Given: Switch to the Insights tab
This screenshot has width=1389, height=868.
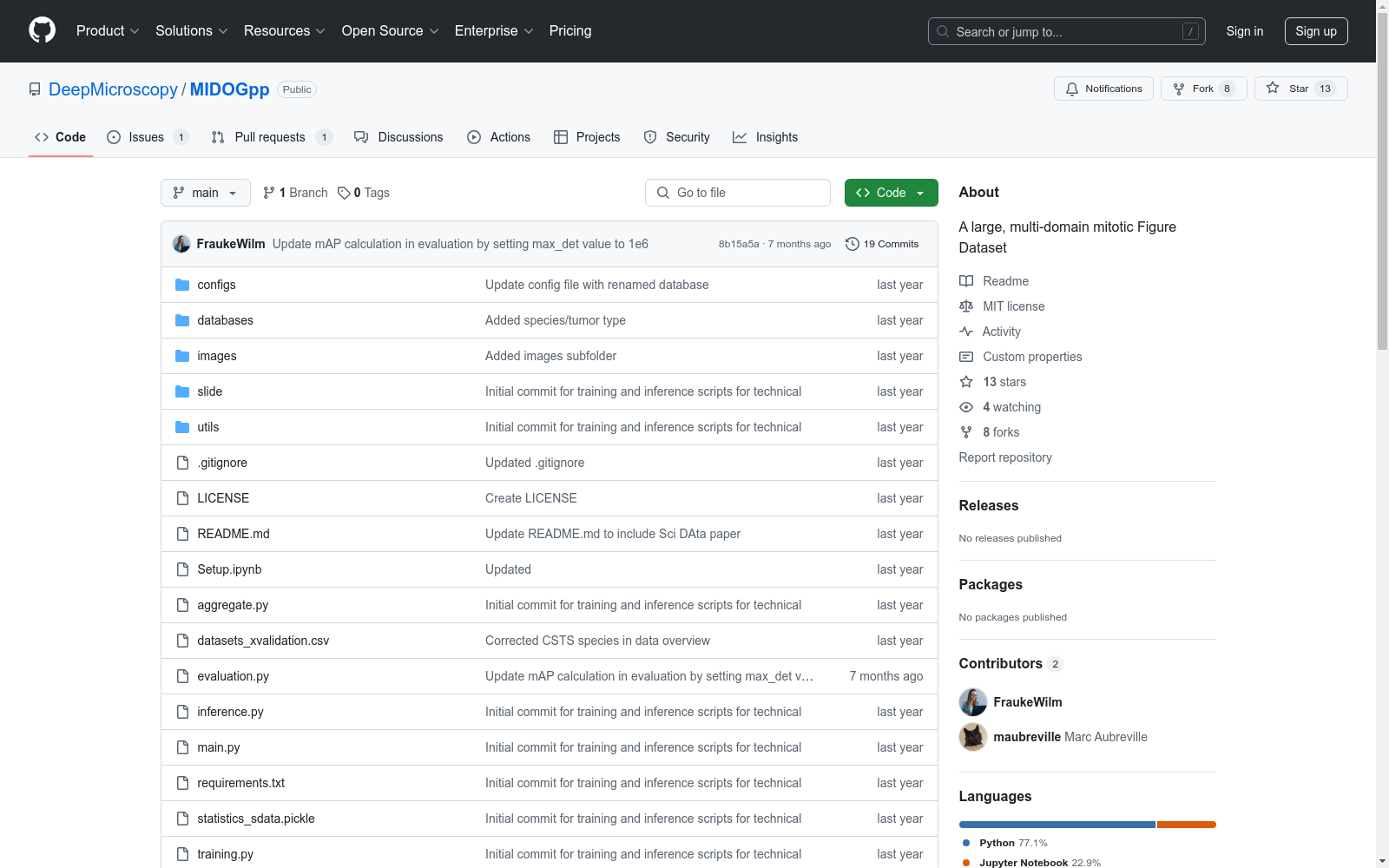Looking at the screenshot, I should click(766, 137).
